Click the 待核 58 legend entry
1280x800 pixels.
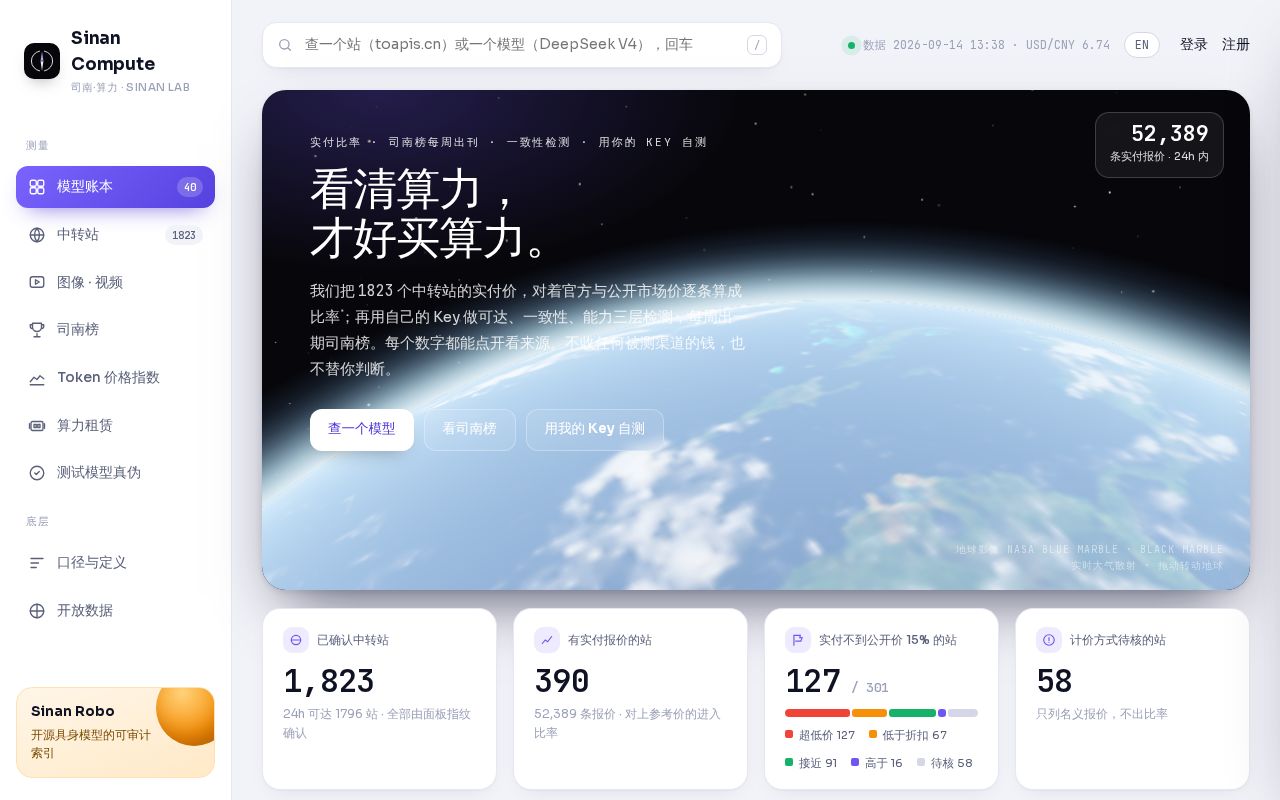pyautogui.click(x=945, y=763)
